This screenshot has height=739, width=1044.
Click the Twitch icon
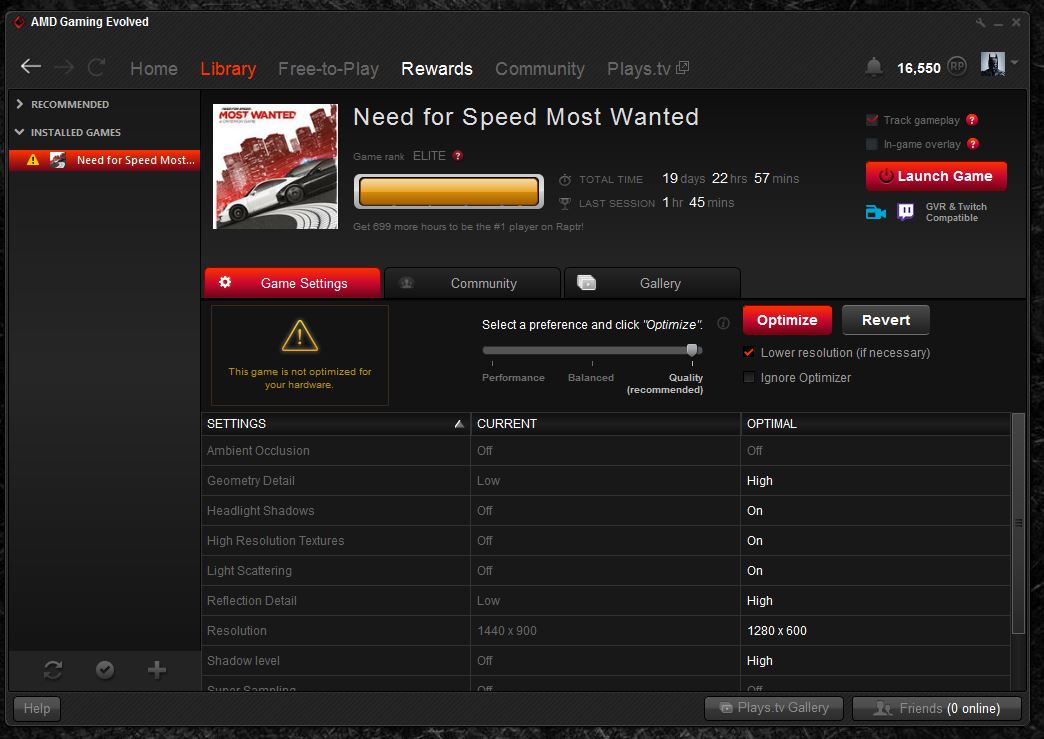906,211
